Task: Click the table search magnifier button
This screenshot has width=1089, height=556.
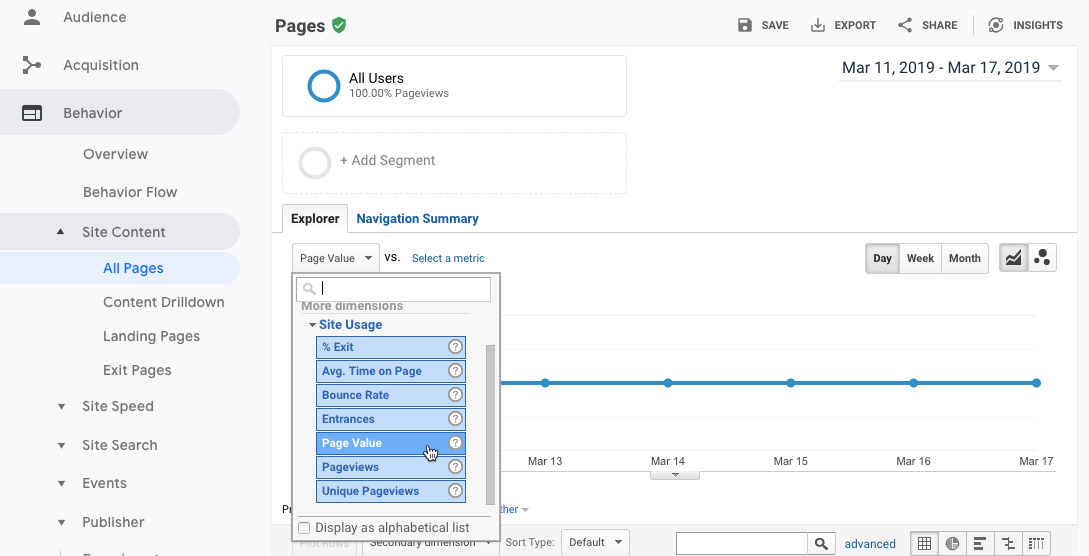Action: pyautogui.click(x=821, y=543)
